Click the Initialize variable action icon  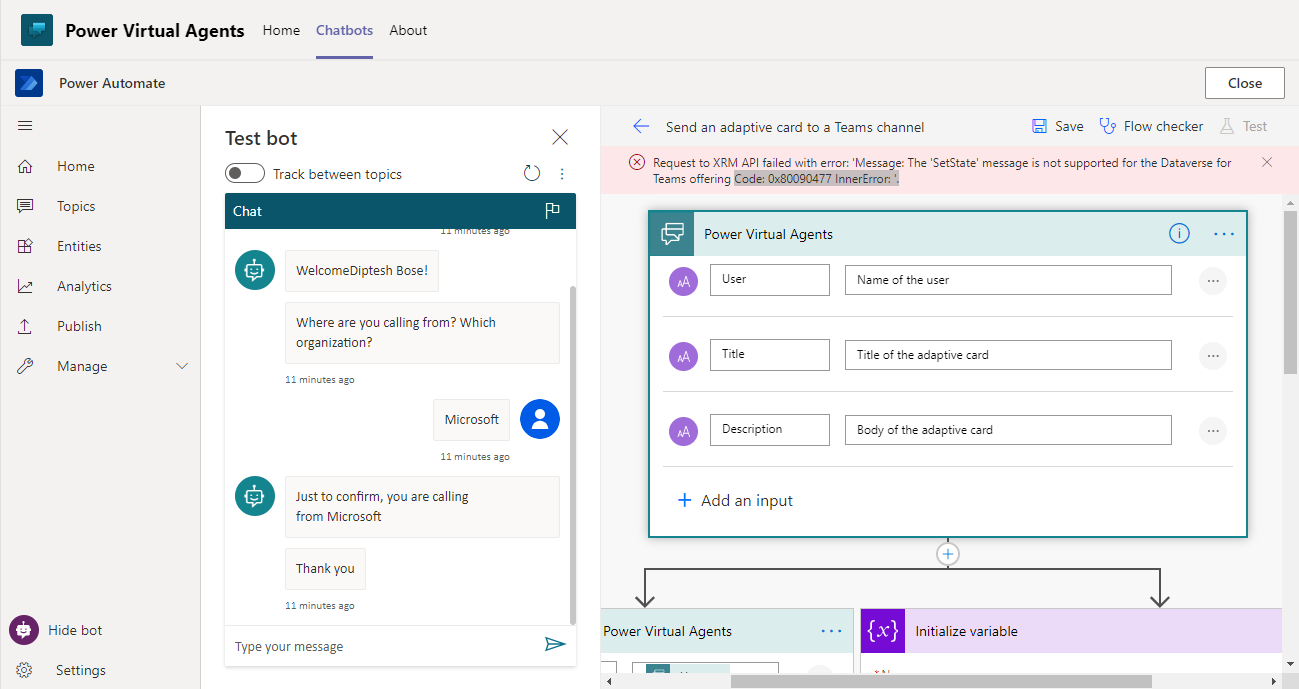(883, 631)
